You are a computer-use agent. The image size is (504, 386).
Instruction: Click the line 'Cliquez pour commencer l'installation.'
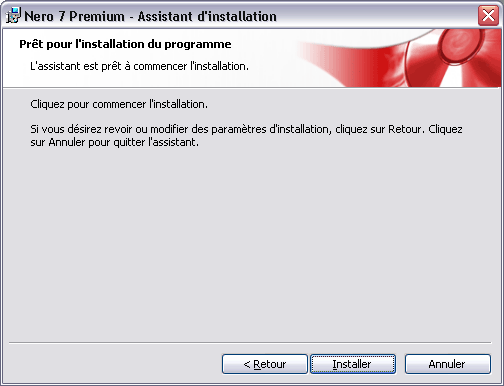[x=119, y=104]
